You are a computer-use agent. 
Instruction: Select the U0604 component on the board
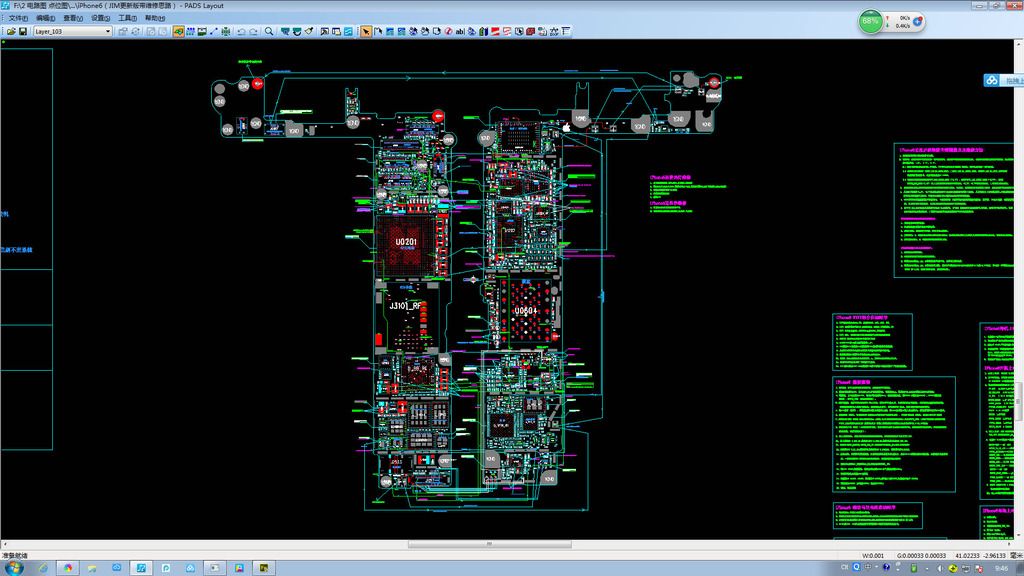(526, 312)
